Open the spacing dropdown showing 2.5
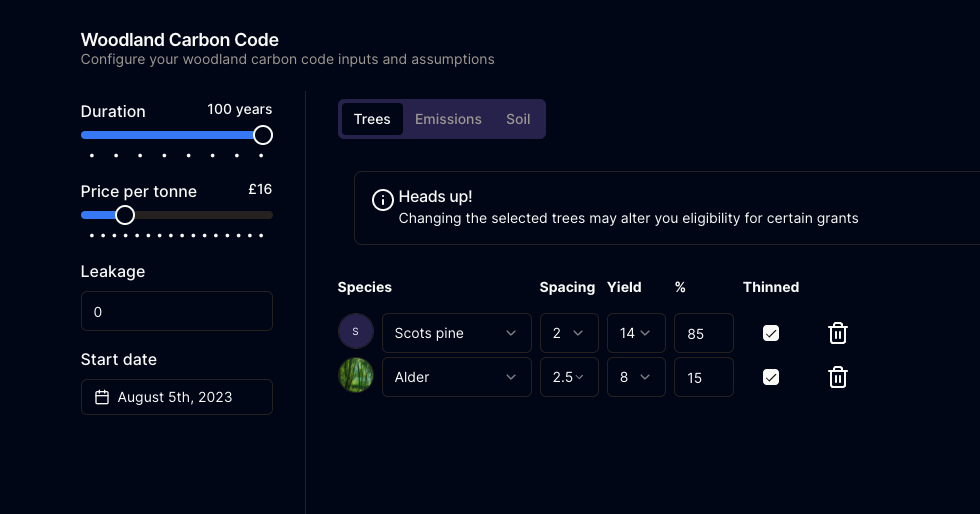The image size is (980, 514). click(x=569, y=377)
